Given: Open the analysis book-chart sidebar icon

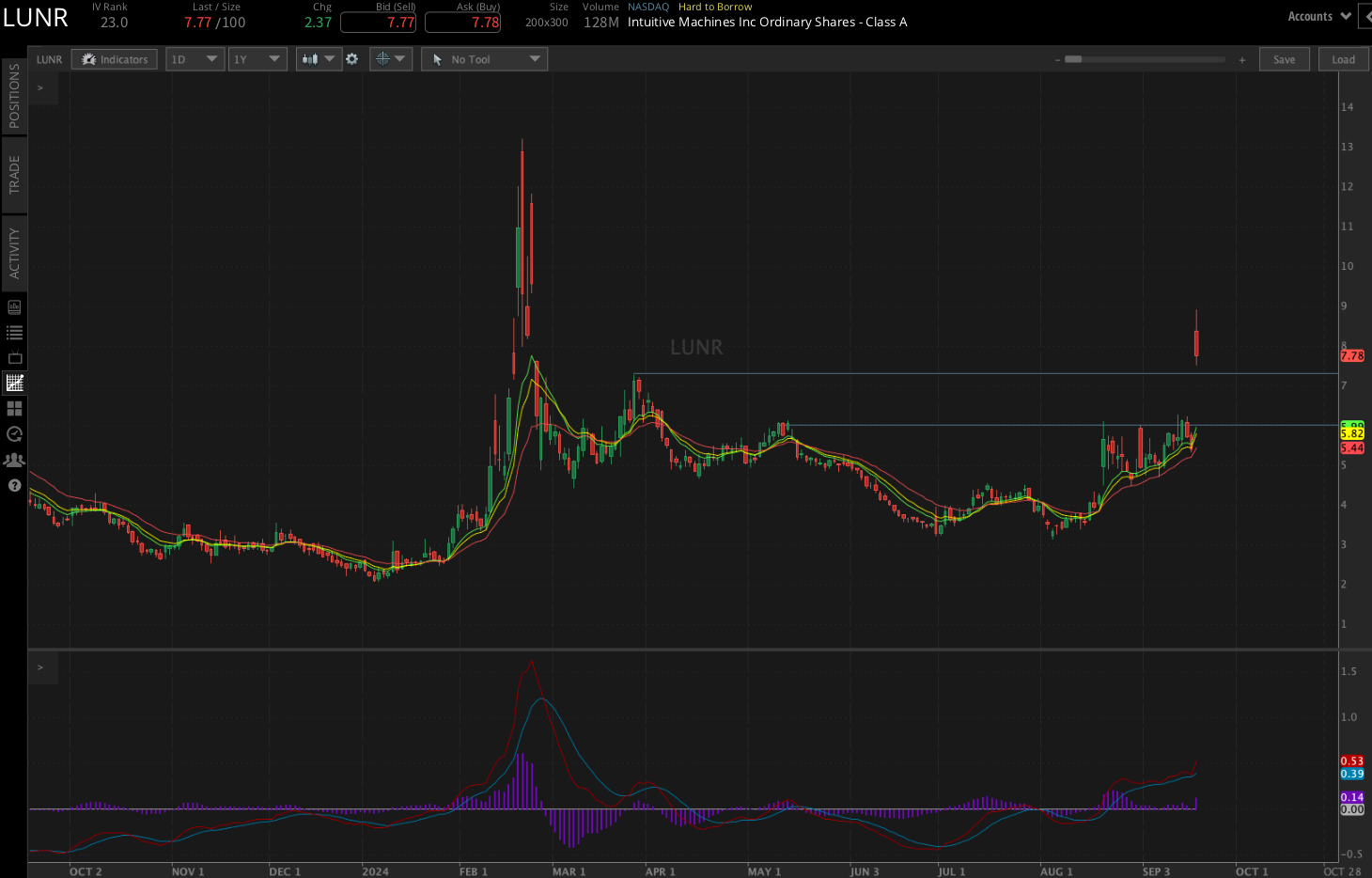Looking at the screenshot, I should point(14,307).
